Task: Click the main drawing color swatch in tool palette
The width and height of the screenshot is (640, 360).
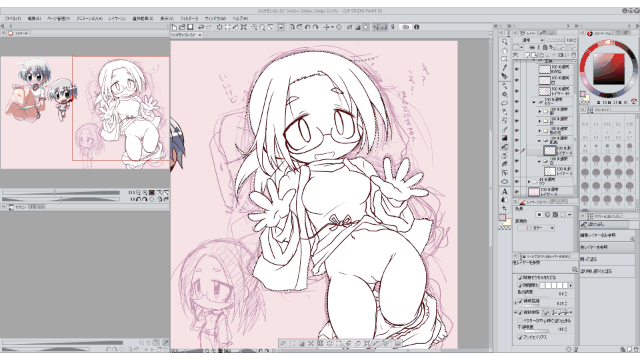Action: coord(502,218)
